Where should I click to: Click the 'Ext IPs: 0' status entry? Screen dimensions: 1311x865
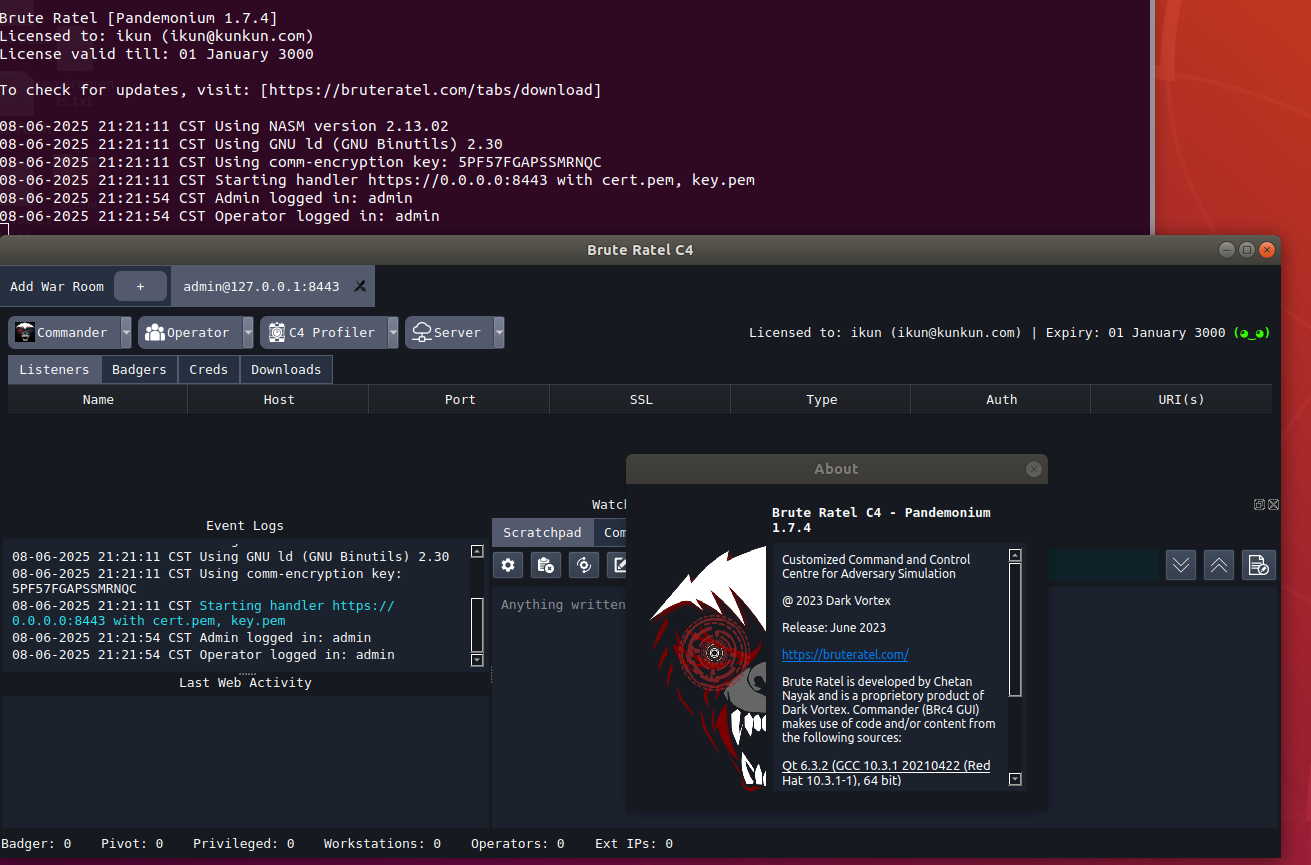[634, 844]
